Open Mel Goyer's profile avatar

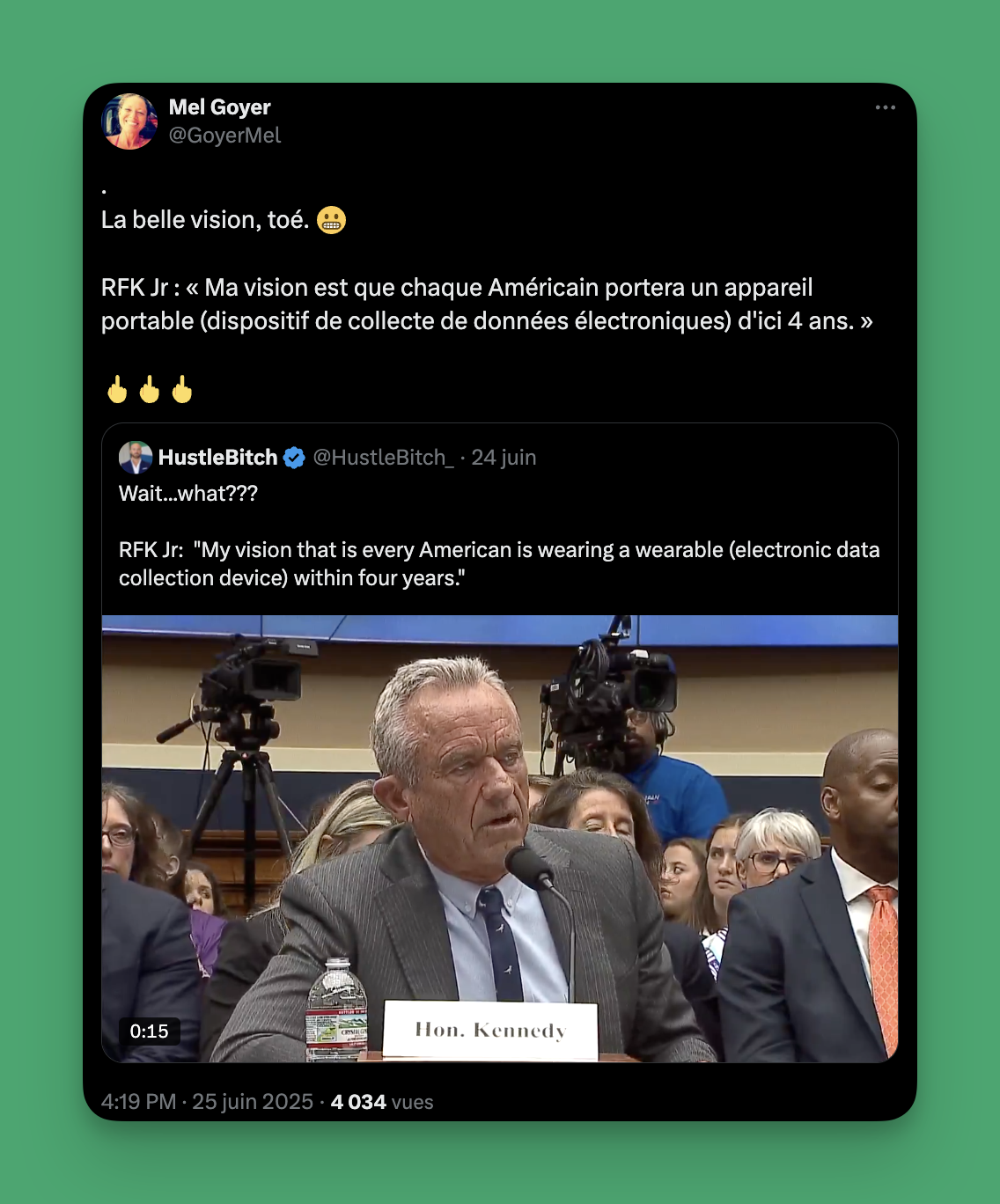129,121
